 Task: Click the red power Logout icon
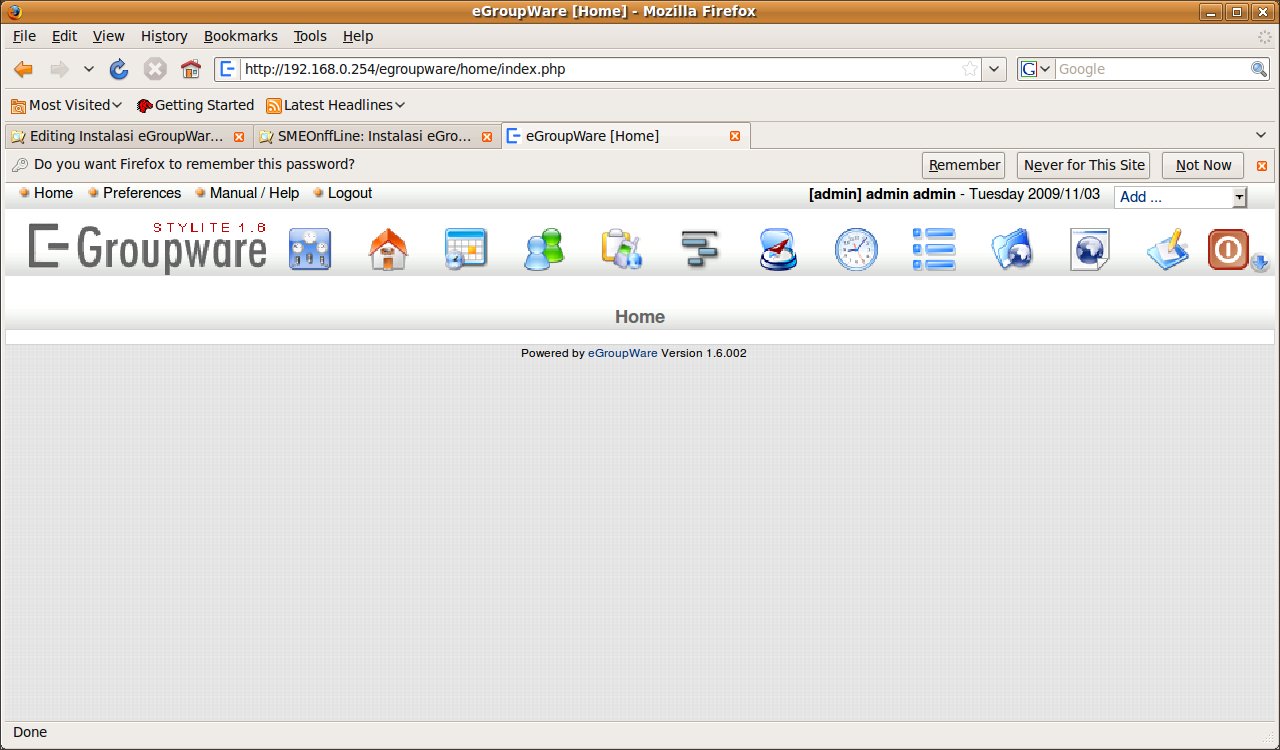1227,249
